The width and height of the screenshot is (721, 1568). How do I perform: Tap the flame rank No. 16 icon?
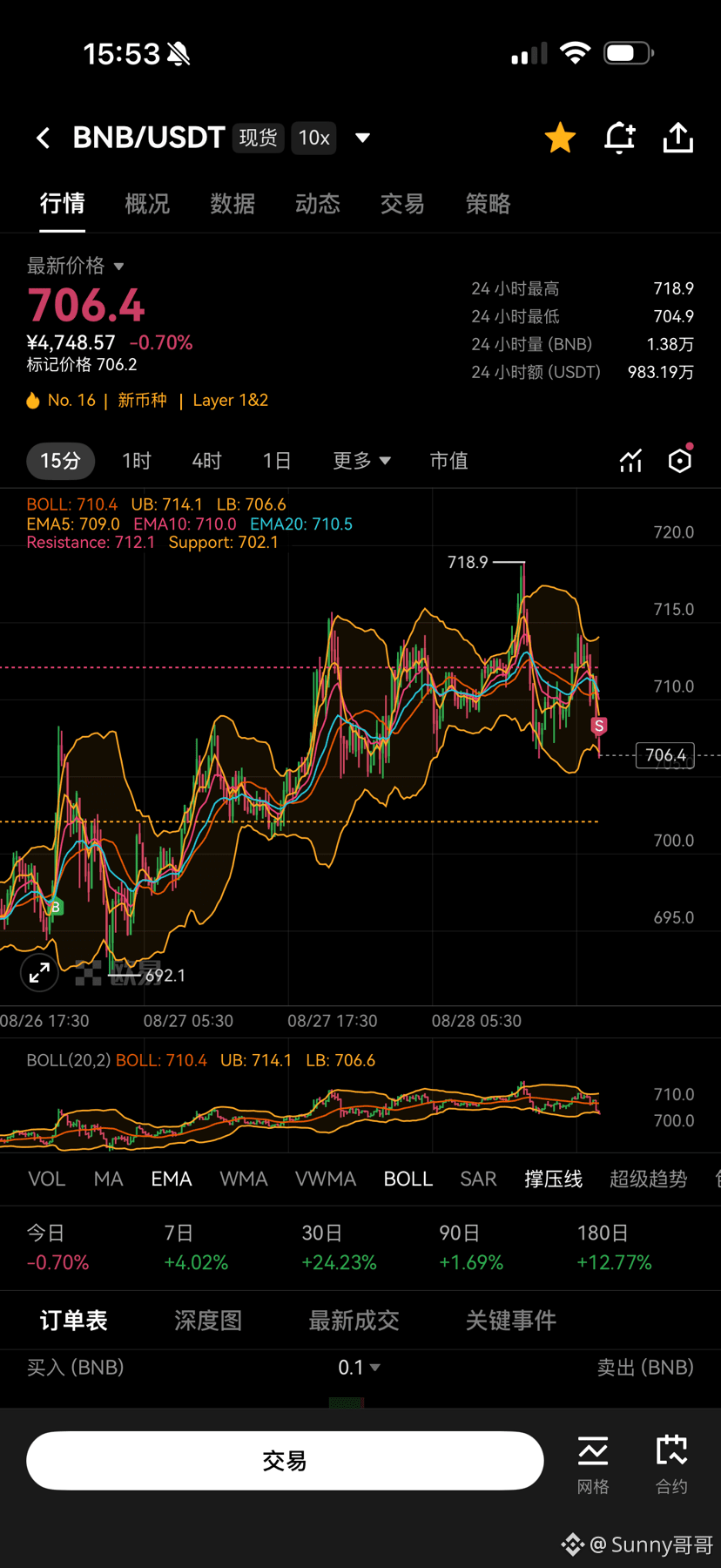click(x=33, y=401)
